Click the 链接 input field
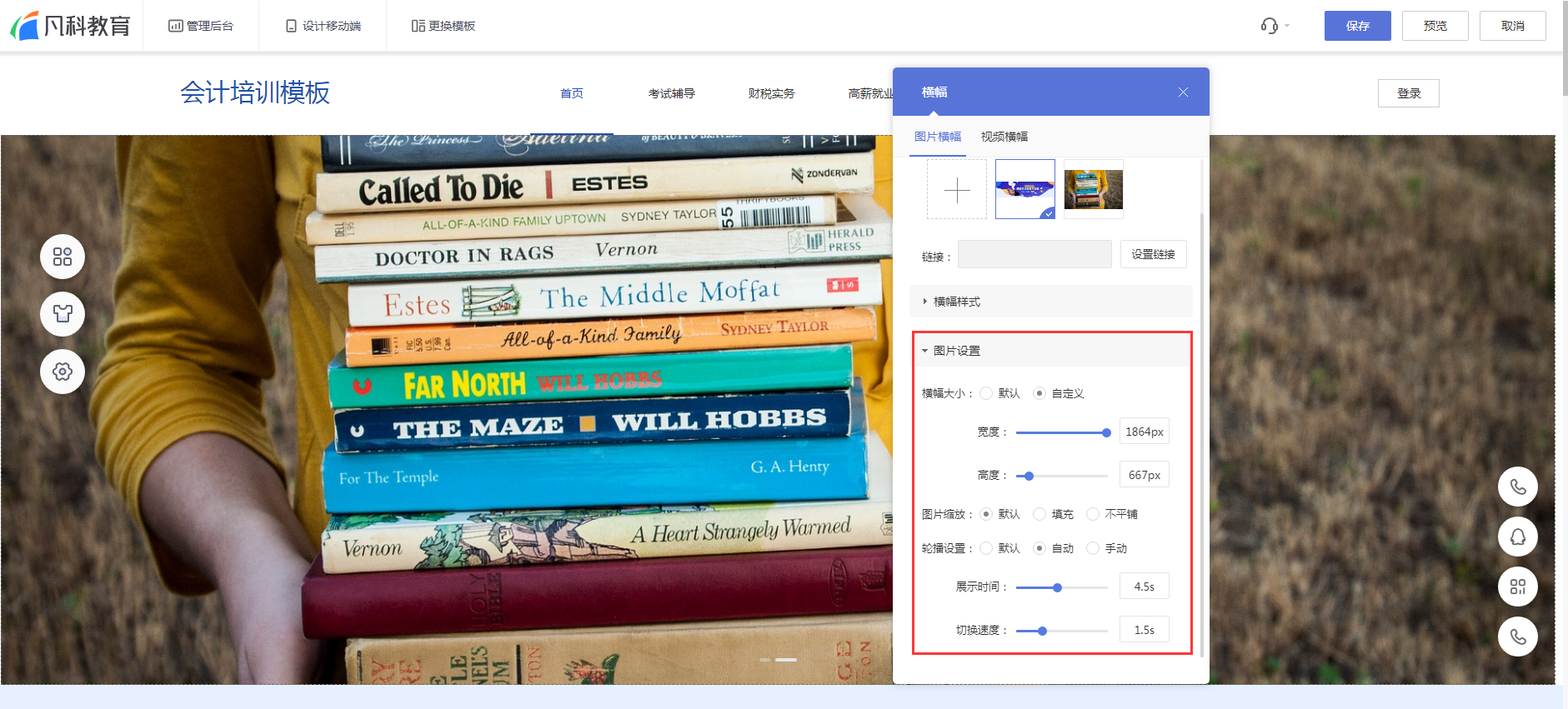This screenshot has width=1568, height=709. click(1034, 254)
